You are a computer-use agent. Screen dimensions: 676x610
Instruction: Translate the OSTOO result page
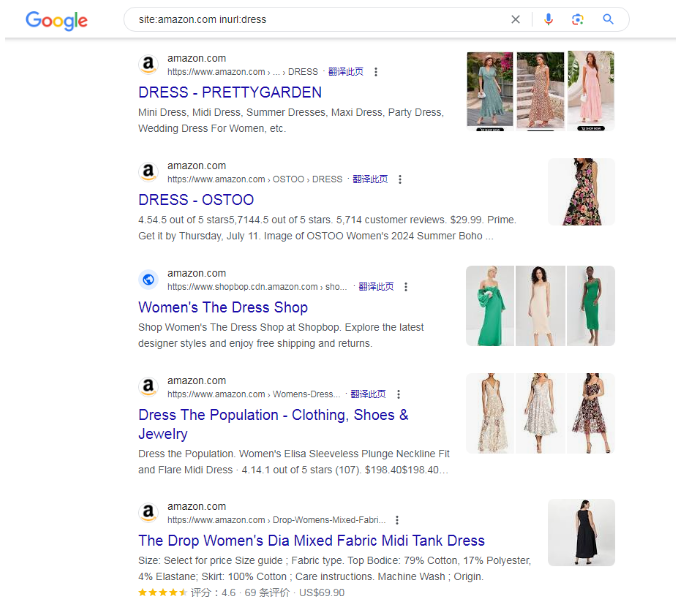click(x=370, y=179)
